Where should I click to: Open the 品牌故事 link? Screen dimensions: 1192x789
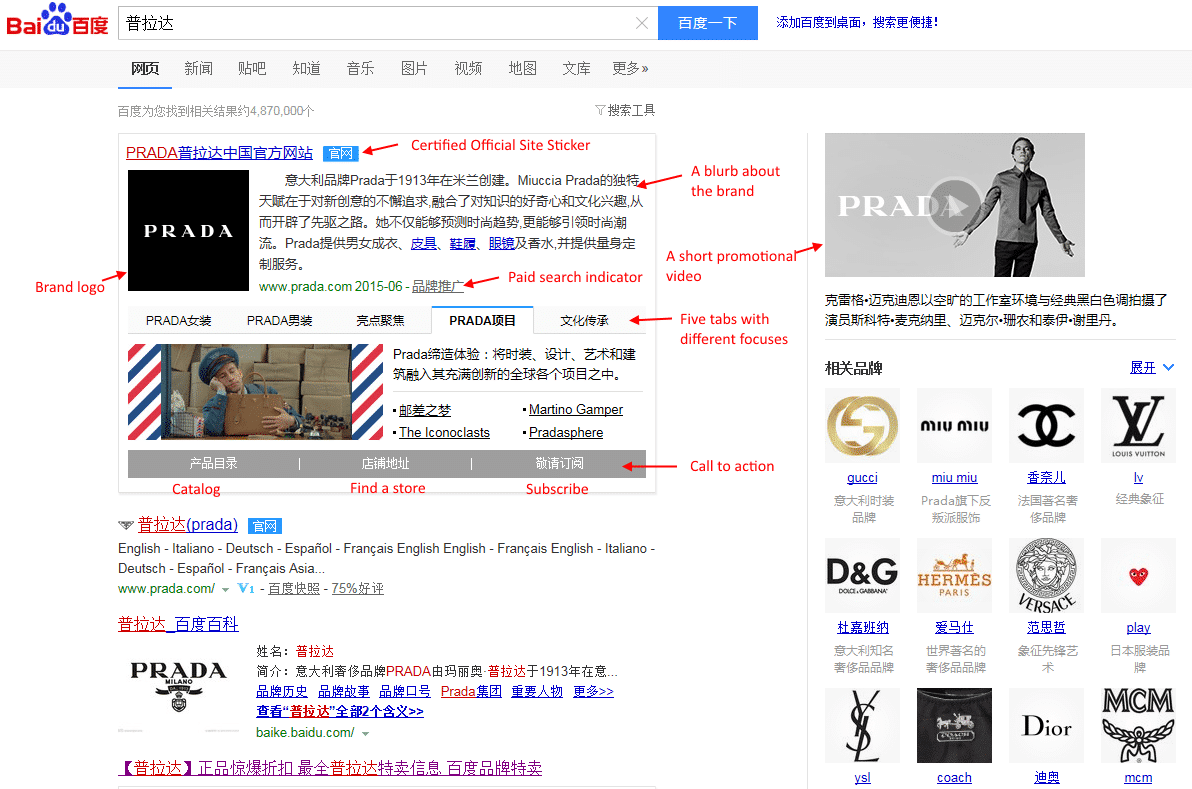click(344, 691)
